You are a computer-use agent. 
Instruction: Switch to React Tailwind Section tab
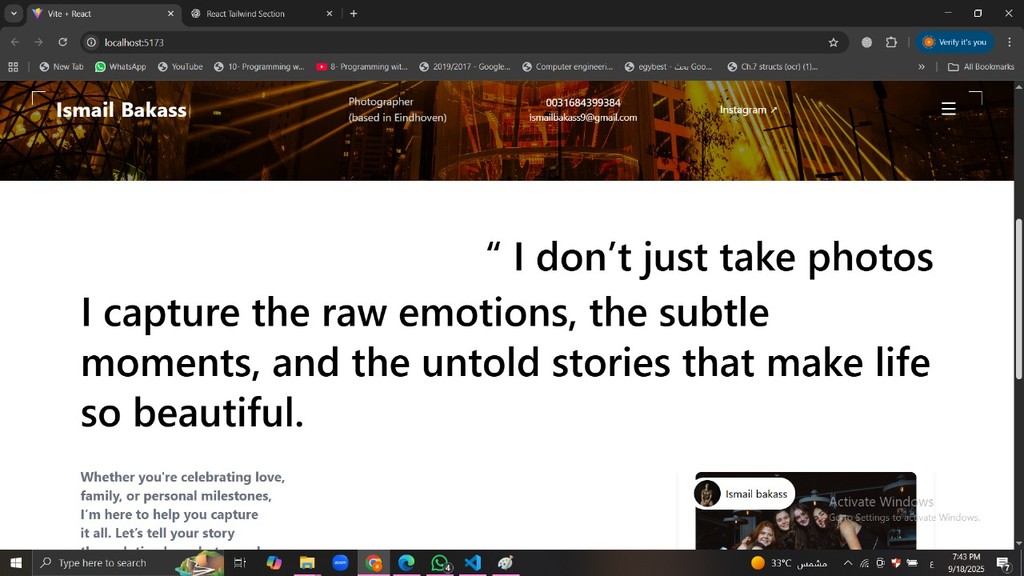pyautogui.click(x=261, y=14)
